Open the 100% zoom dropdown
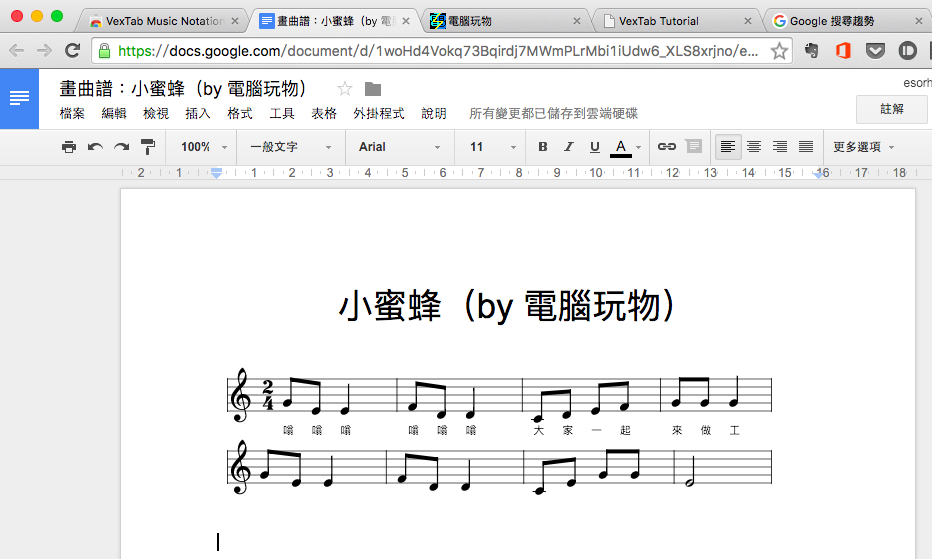The image size is (932, 559). pyautogui.click(x=204, y=147)
